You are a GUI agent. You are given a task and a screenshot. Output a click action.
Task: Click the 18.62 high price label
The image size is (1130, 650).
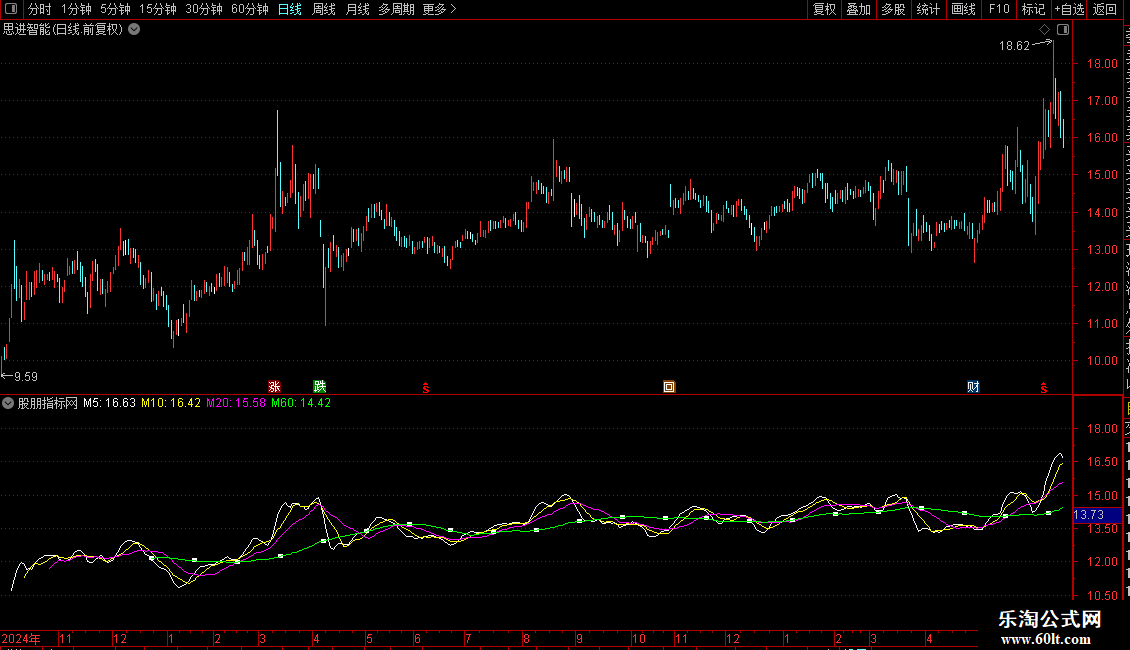(x=1014, y=46)
